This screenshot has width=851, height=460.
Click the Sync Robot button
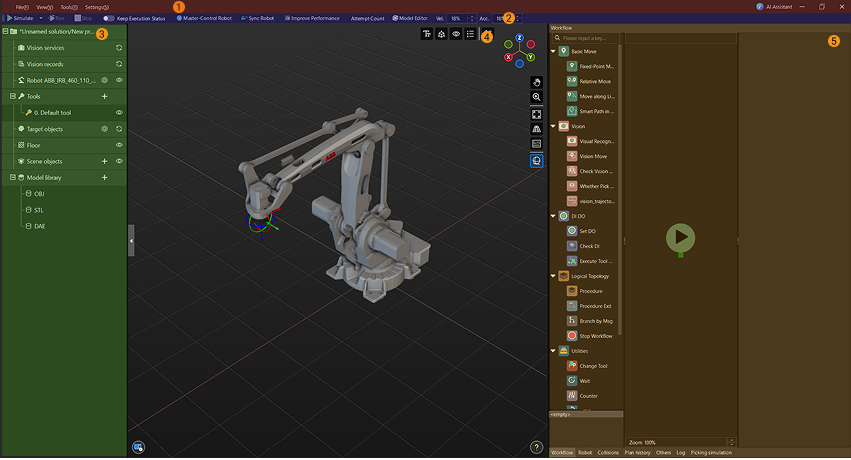[258, 18]
